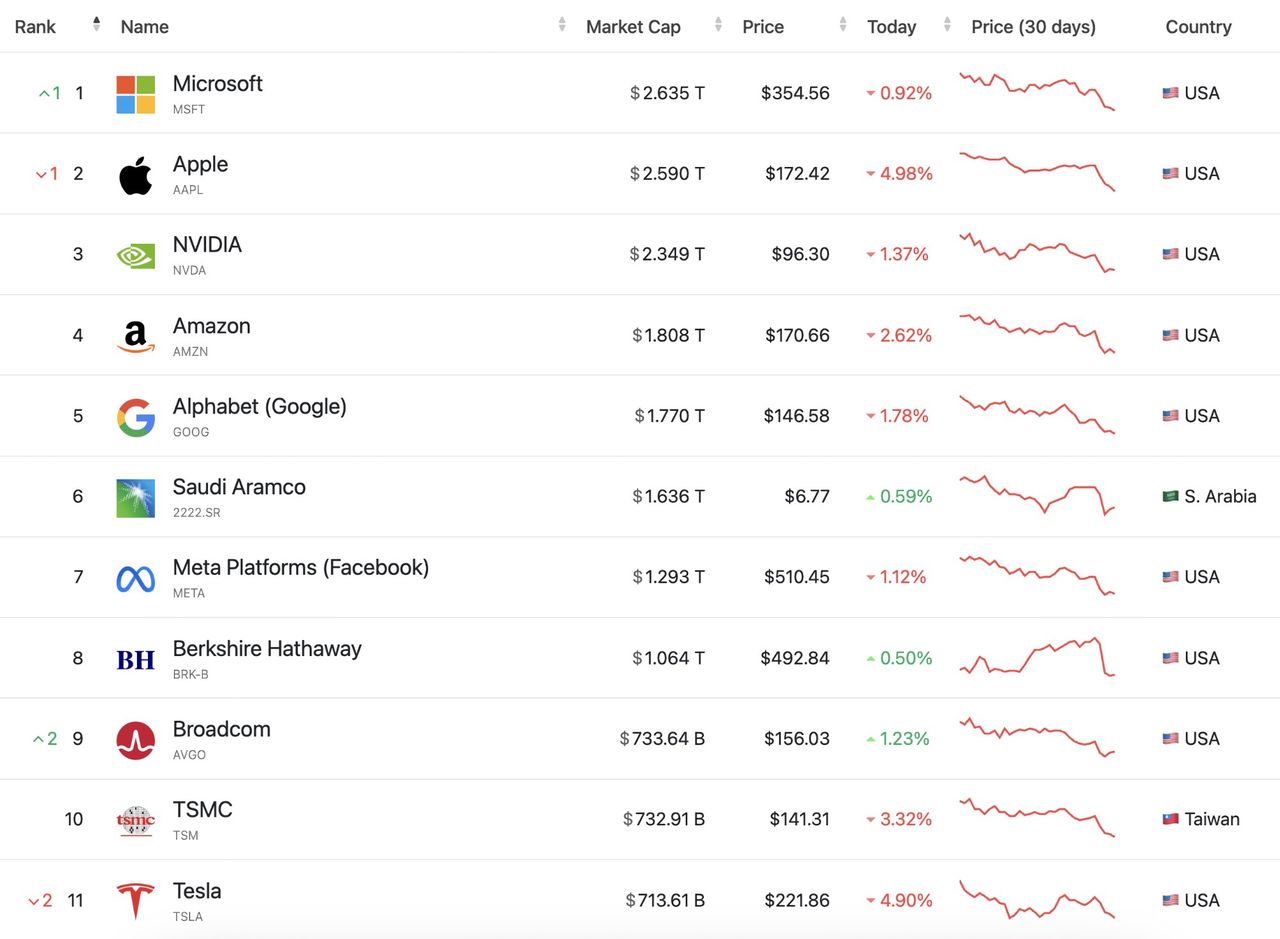Viewport: 1280px width, 939px height.
Task: Open the Berkshire Hathaway company link
Action: click(x=267, y=649)
